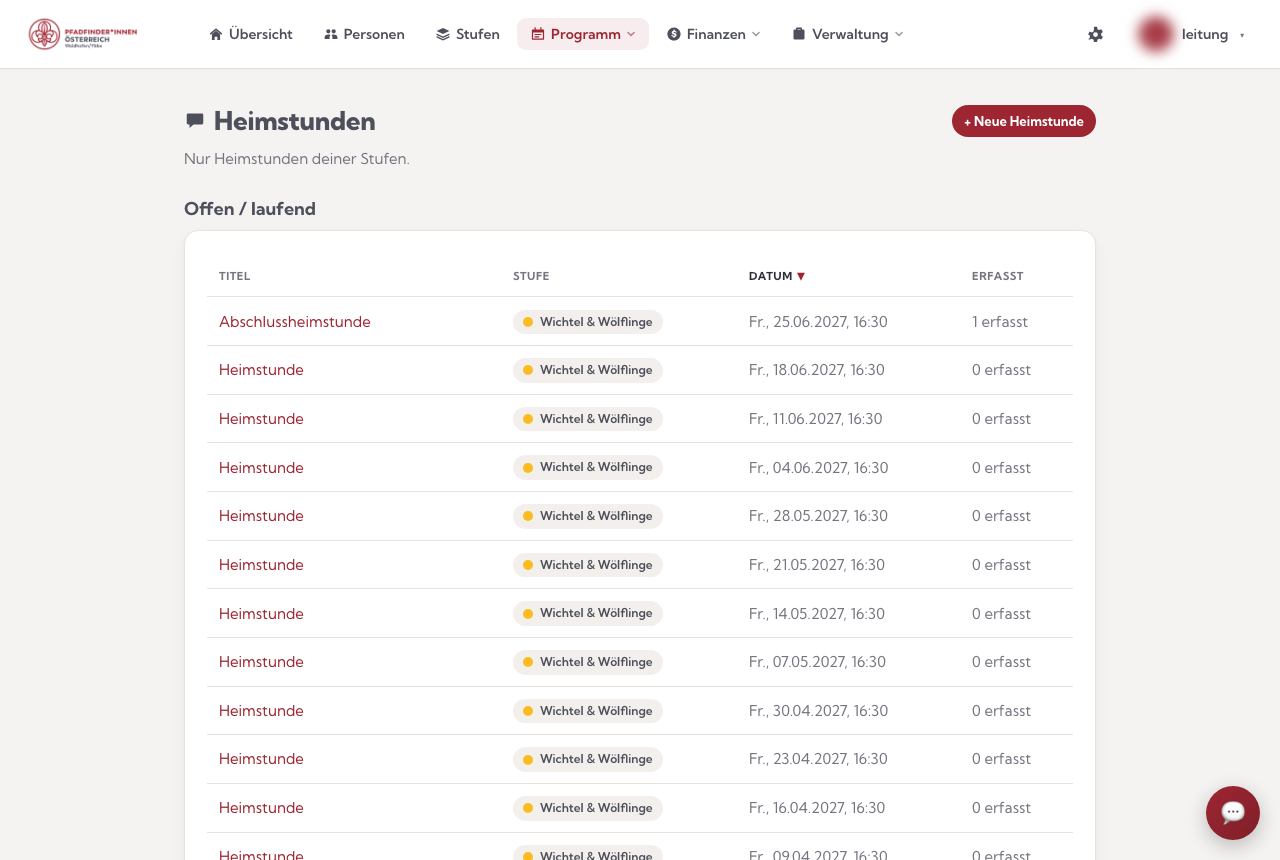The width and height of the screenshot is (1280, 860).
Task: Open the user account dropdown arrow
Action: pos(1242,35)
